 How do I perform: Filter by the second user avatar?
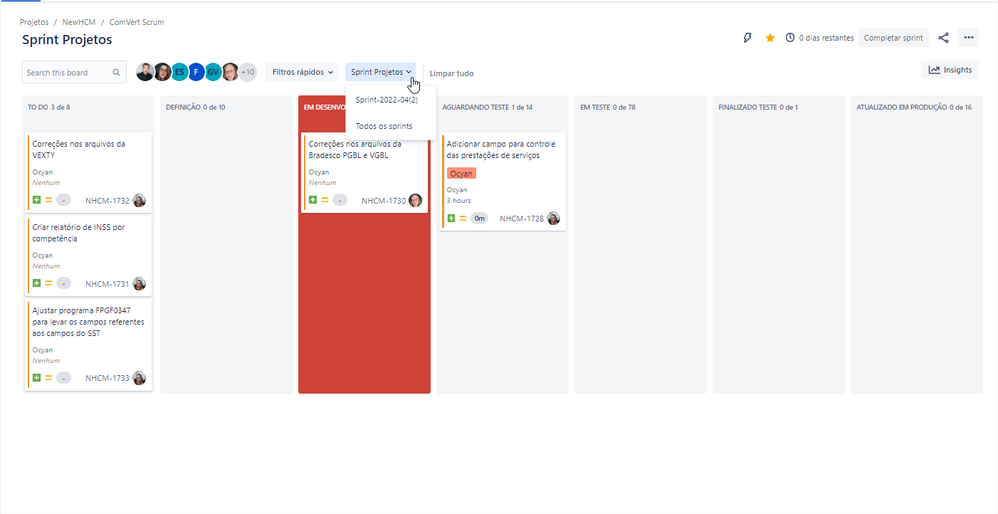tap(162, 72)
